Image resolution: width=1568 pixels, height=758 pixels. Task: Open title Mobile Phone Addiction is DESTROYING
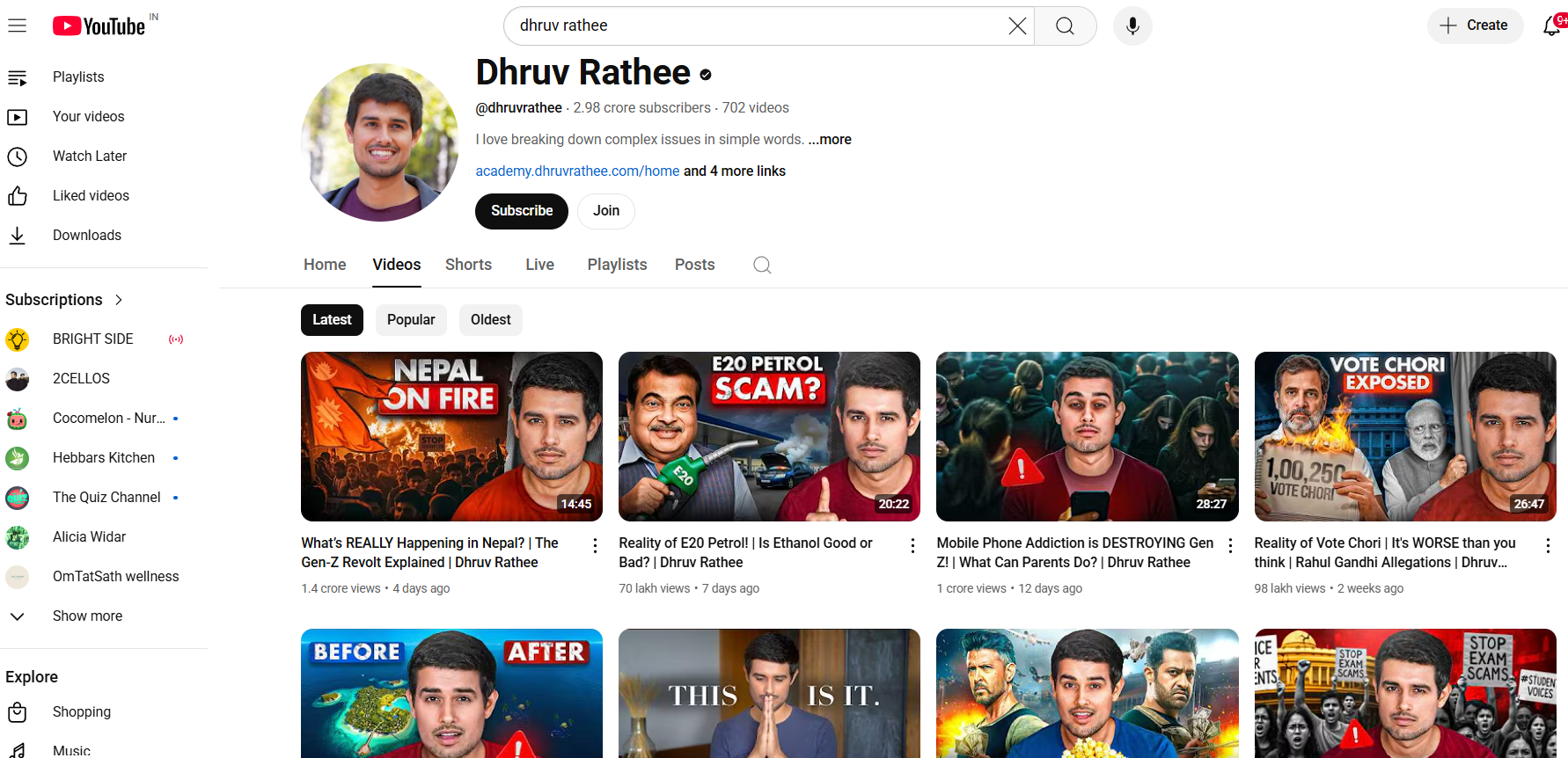click(1075, 553)
